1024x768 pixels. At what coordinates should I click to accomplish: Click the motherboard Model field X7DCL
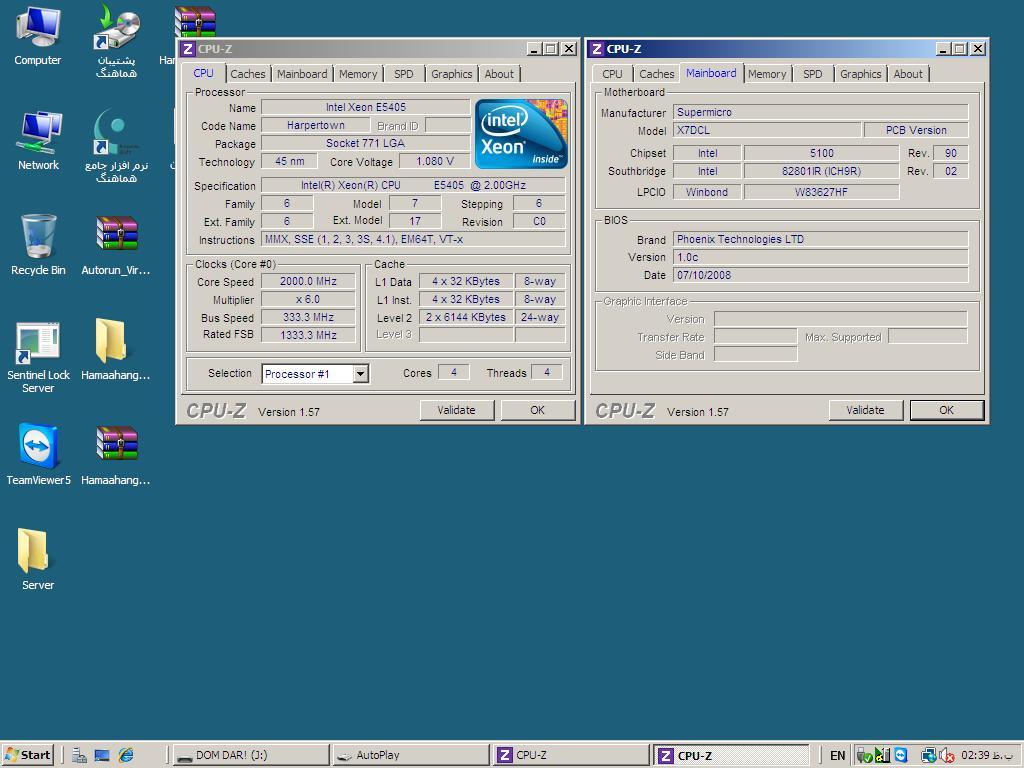pos(767,130)
